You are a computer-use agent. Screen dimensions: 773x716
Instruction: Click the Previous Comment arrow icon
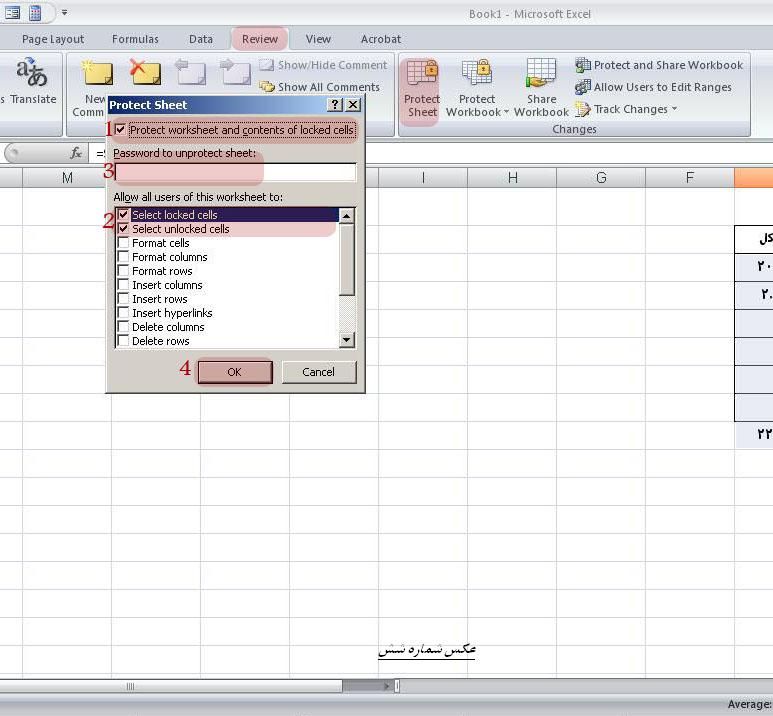point(191,72)
